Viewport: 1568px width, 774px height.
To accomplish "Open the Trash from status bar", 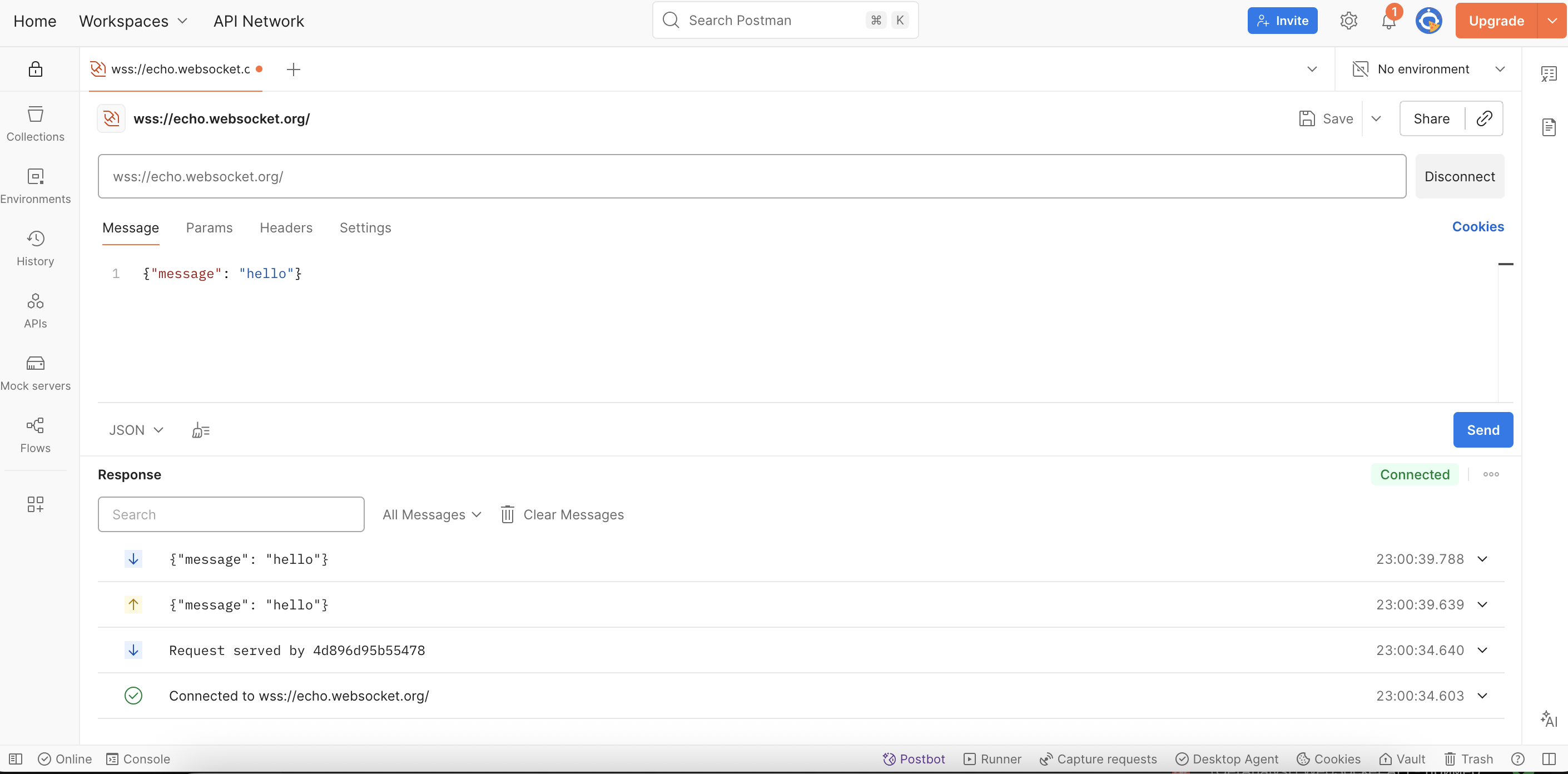I will click(x=1468, y=759).
